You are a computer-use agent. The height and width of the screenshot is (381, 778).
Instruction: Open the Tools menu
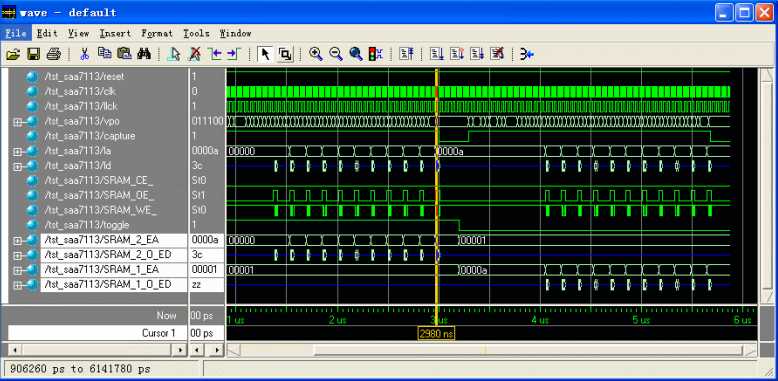tap(196, 33)
